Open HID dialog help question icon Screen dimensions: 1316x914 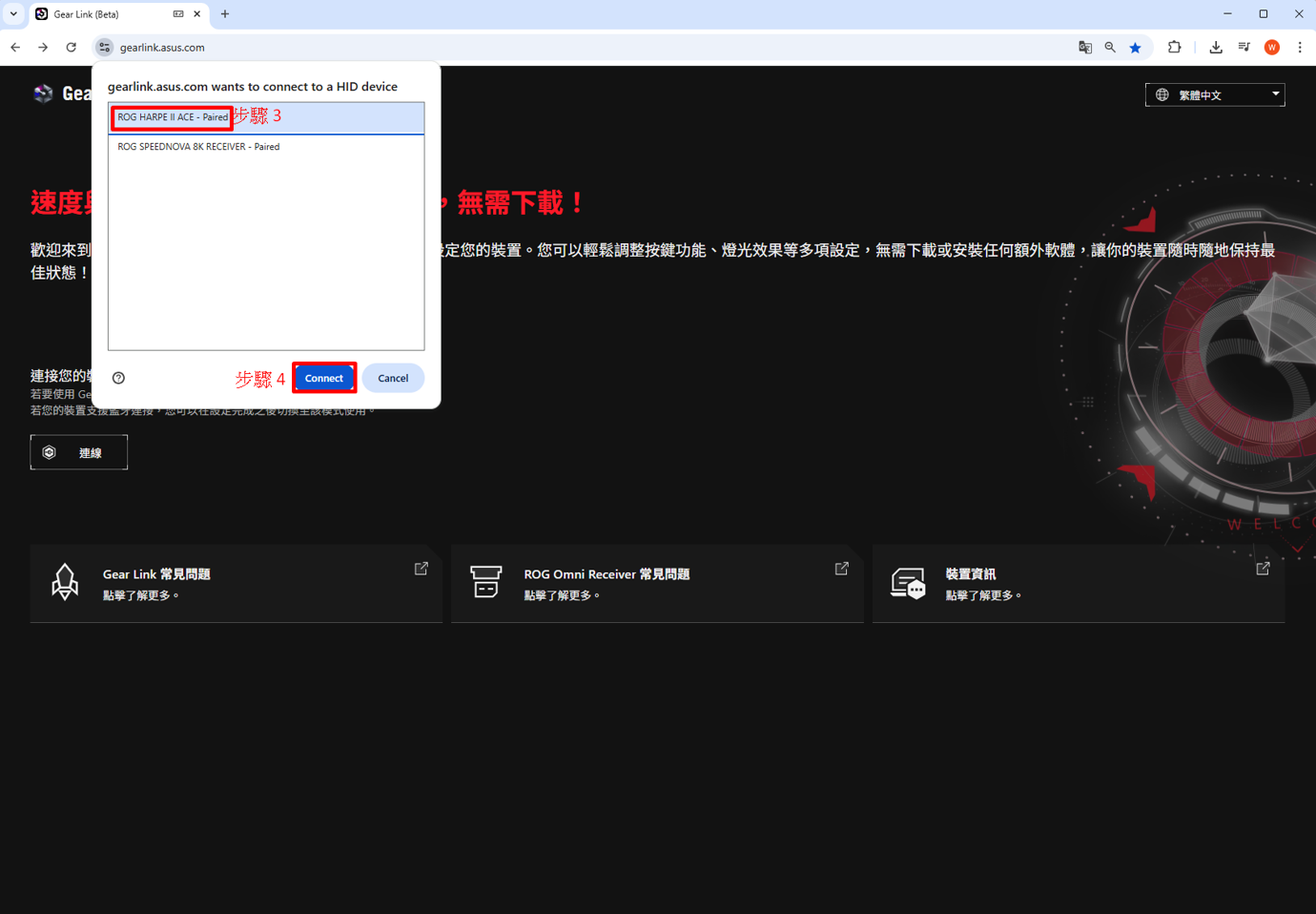click(118, 378)
